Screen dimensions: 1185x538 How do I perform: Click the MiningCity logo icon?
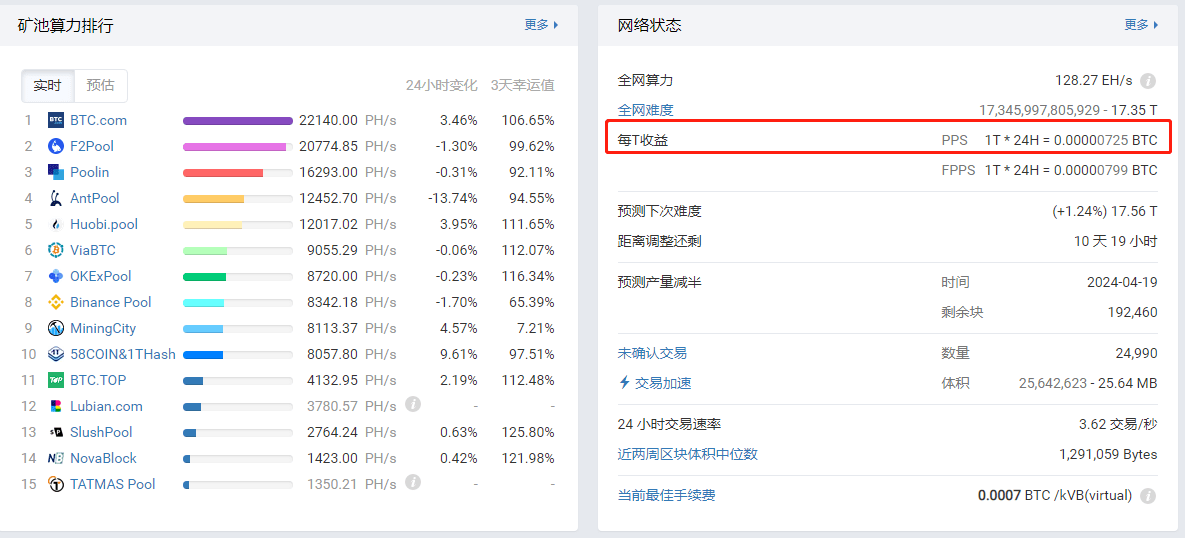(x=56, y=328)
